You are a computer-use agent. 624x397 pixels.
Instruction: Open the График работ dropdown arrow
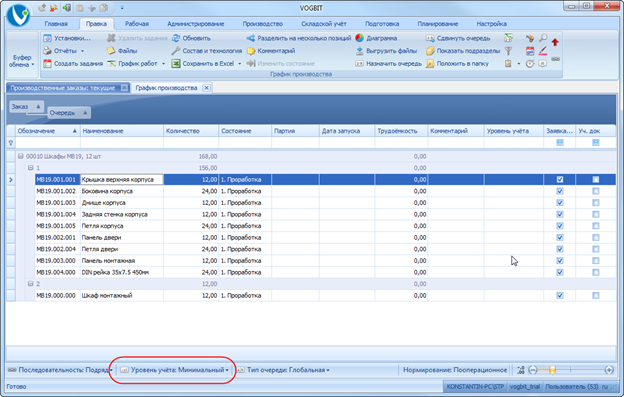click(x=163, y=64)
